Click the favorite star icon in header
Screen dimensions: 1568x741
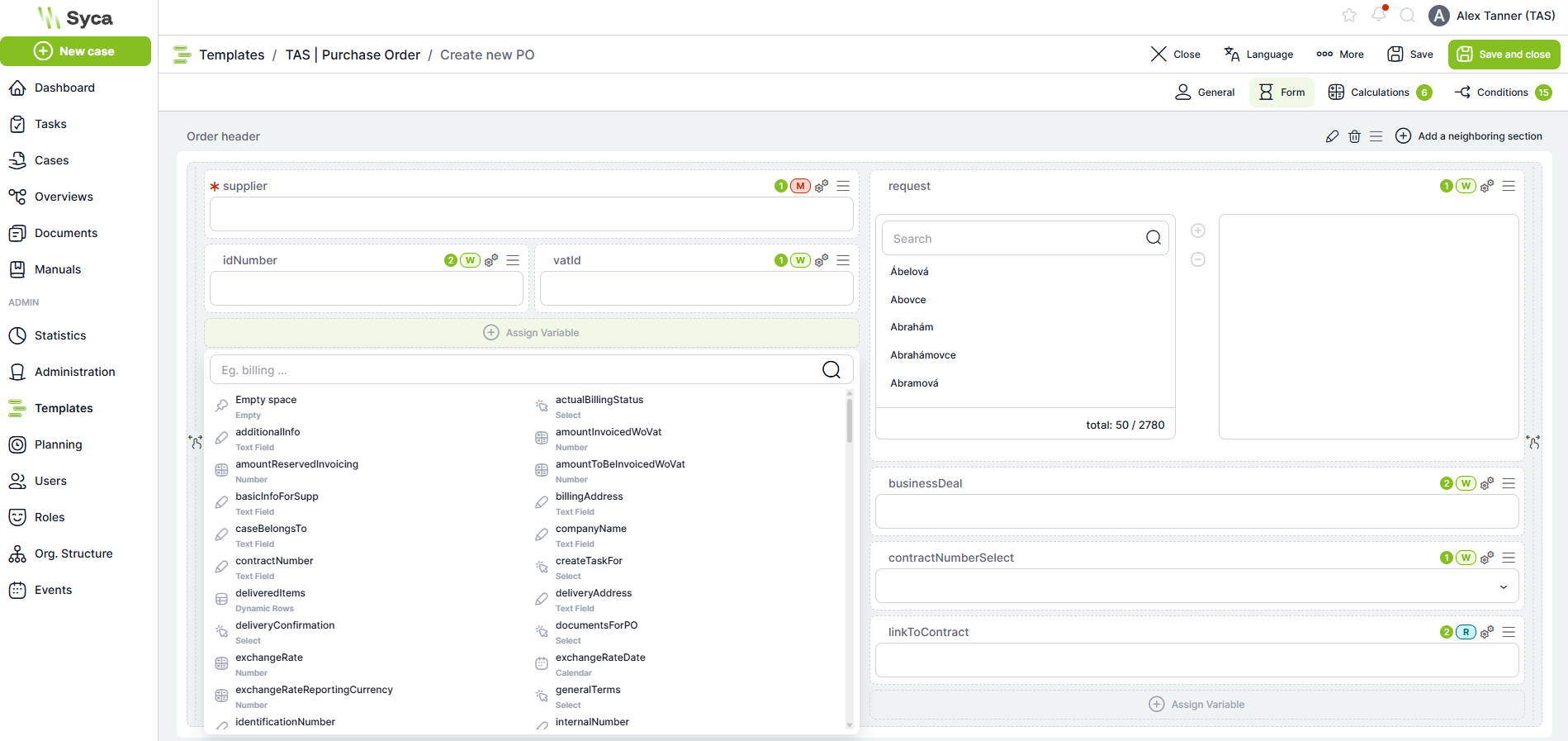pos(1349,16)
